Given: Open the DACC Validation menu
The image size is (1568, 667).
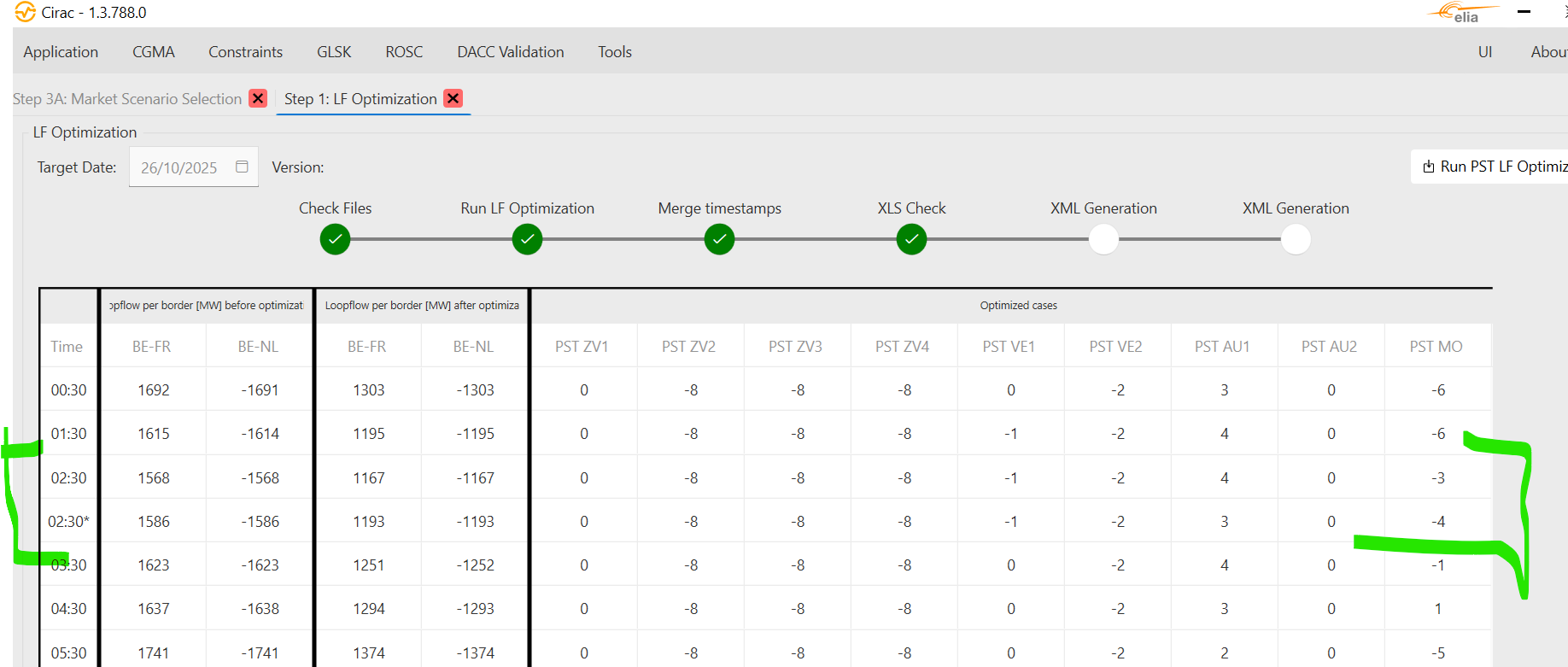Looking at the screenshot, I should [511, 52].
